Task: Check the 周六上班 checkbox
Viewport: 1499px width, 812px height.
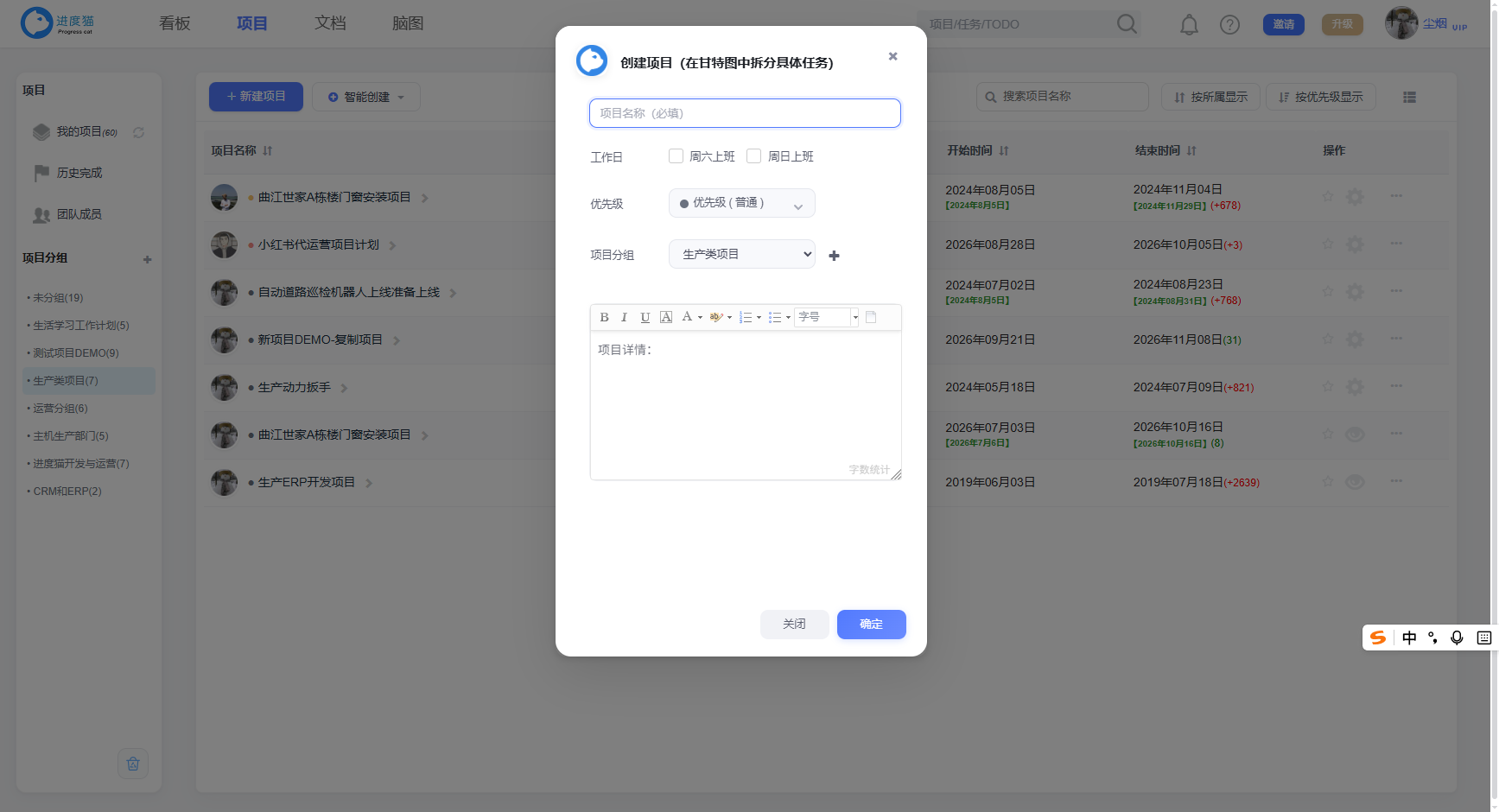Action: tap(676, 156)
